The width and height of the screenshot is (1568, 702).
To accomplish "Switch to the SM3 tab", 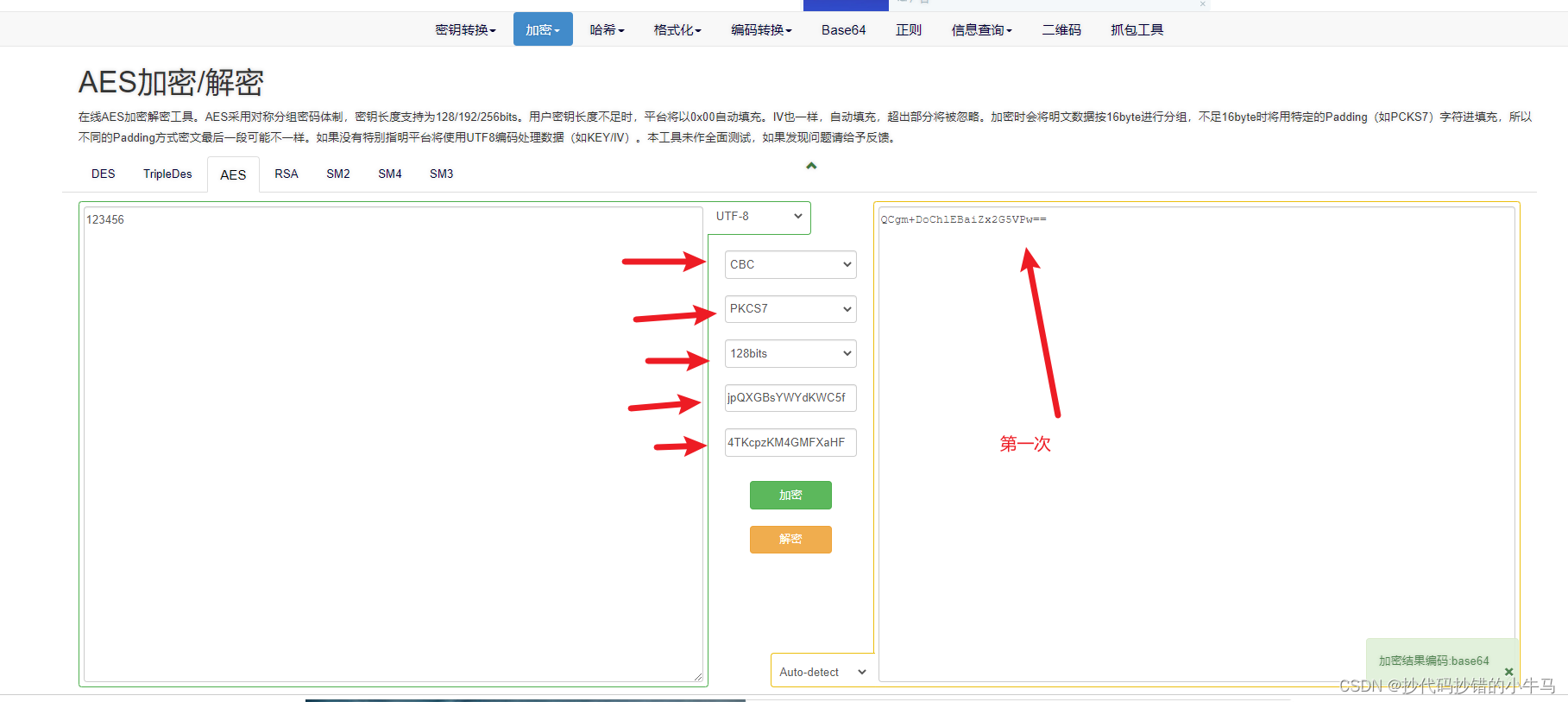I will click(442, 174).
